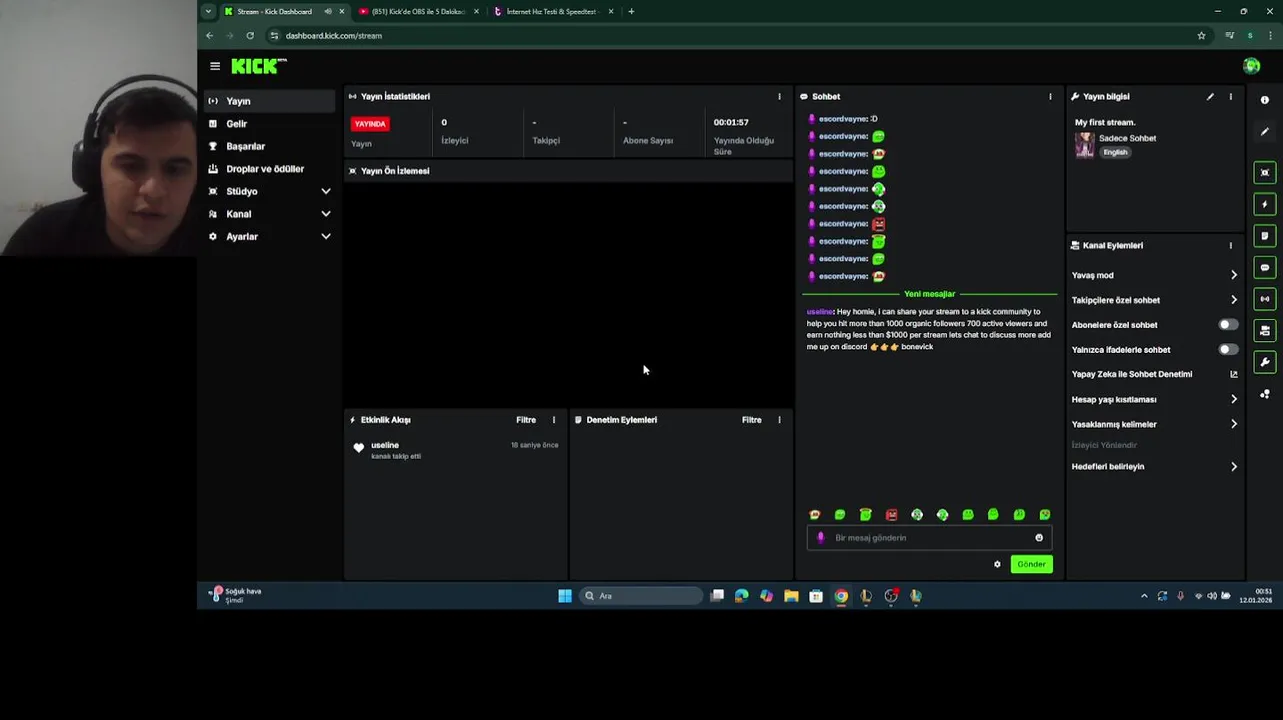Open Chrome tab search dropdown arrow
1283x720 pixels.
208,11
